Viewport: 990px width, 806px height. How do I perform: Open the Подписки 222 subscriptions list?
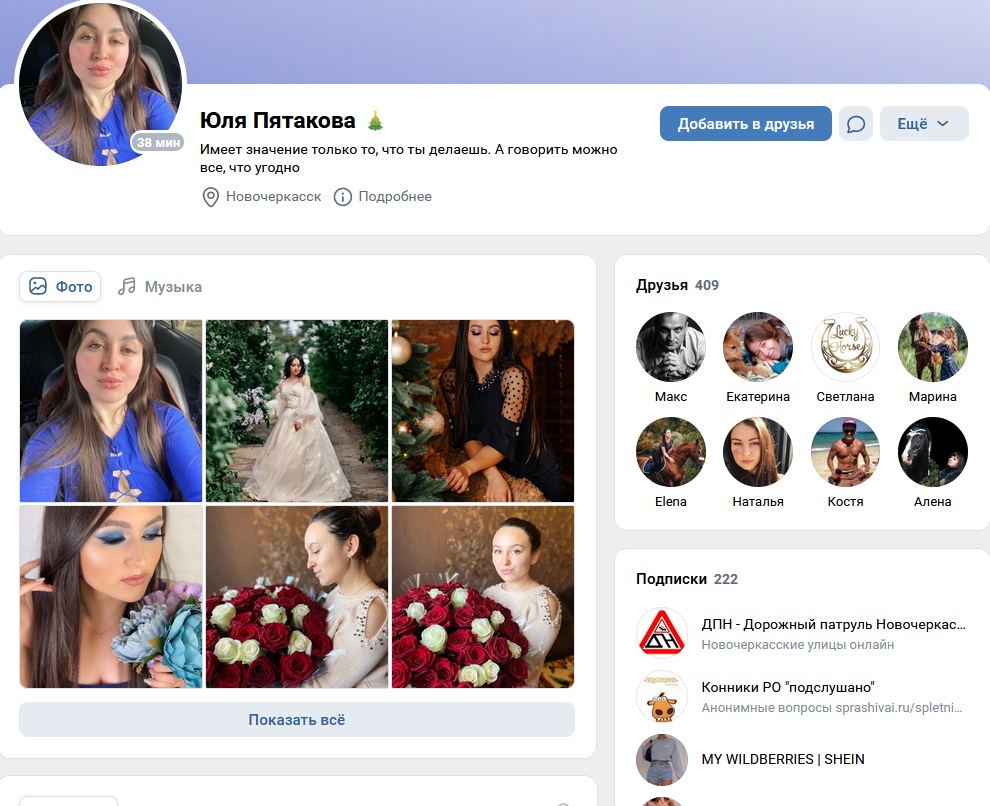[x=686, y=579]
